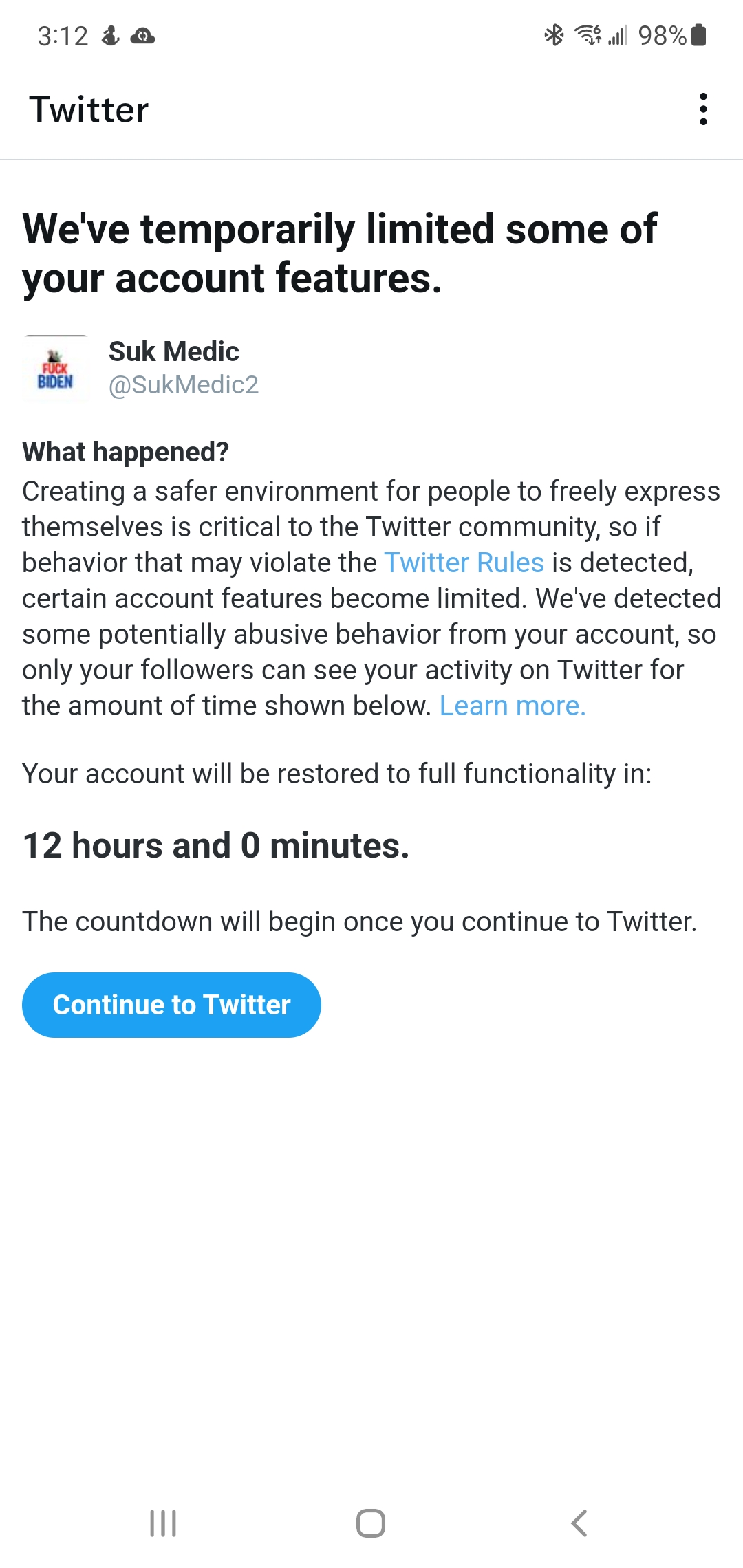Go back with the navigation arrow
The height and width of the screenshot is (1568, 743).
(x=579, y=1523)
